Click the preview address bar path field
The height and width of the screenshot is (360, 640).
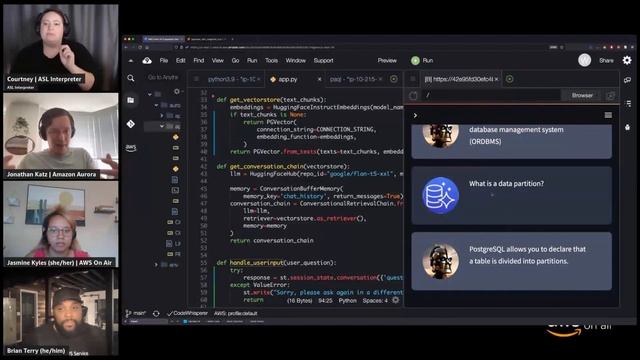pos(491,96)
